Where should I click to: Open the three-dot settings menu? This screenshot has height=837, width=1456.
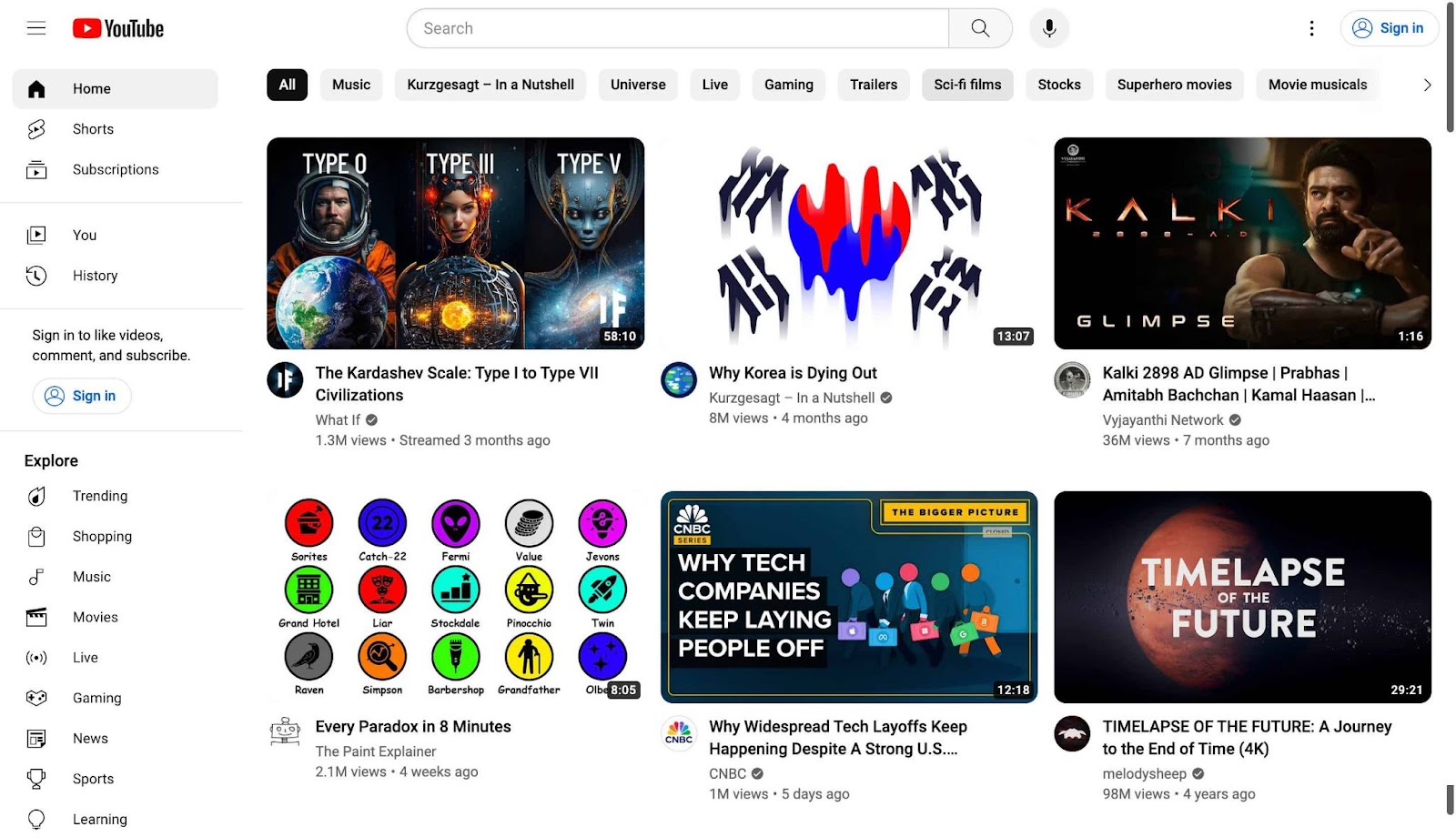coord(1311,28)
